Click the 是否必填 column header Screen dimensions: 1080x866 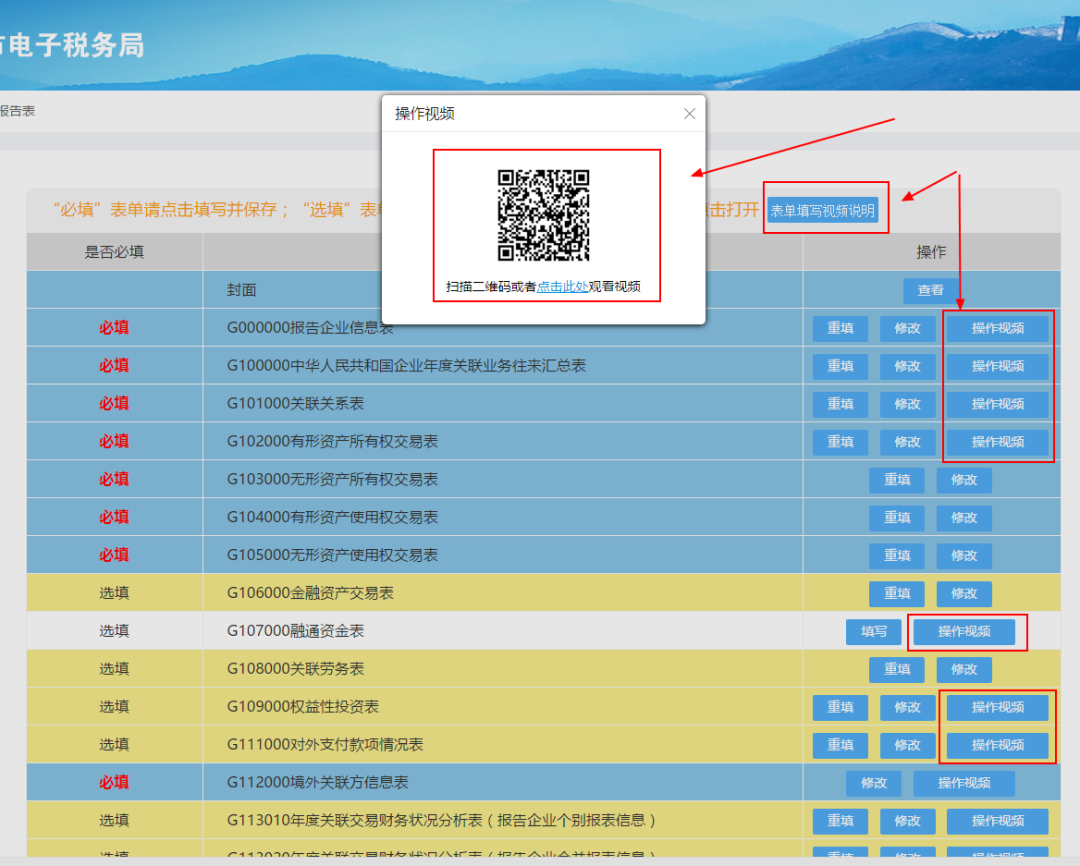click(x=114, y=252)
